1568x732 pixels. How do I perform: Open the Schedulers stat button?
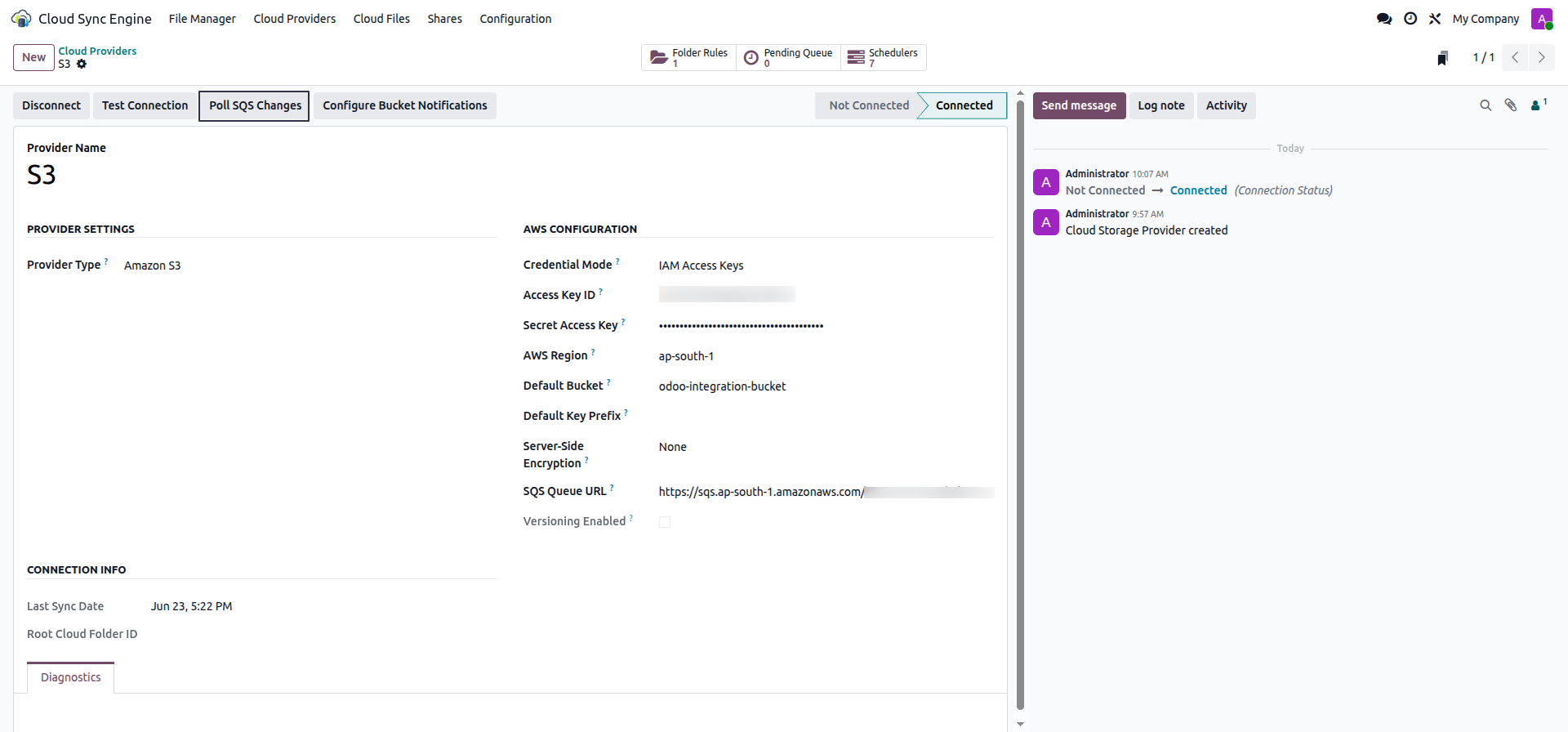884,57
